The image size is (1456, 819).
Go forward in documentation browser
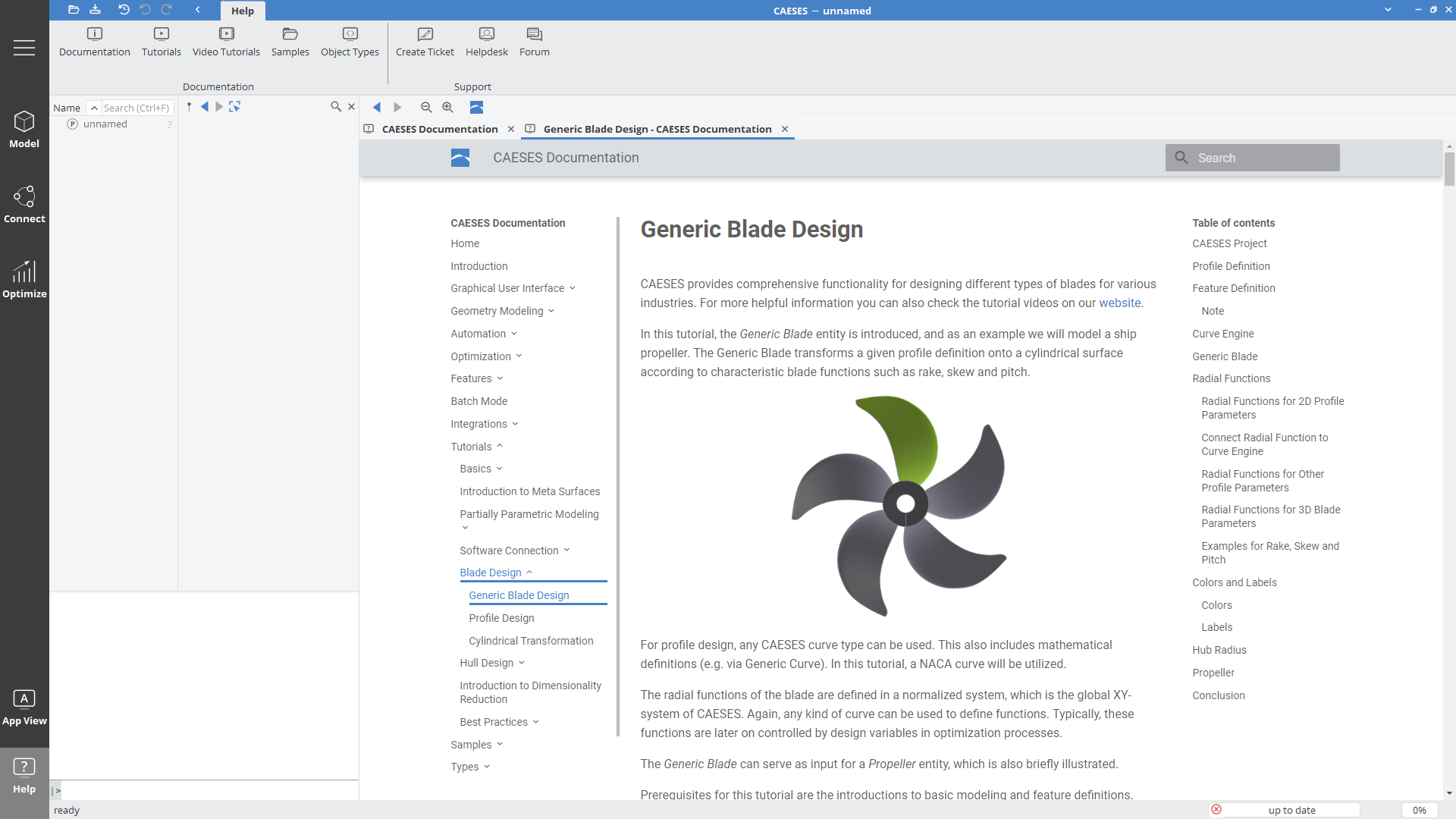pos(397,108)
